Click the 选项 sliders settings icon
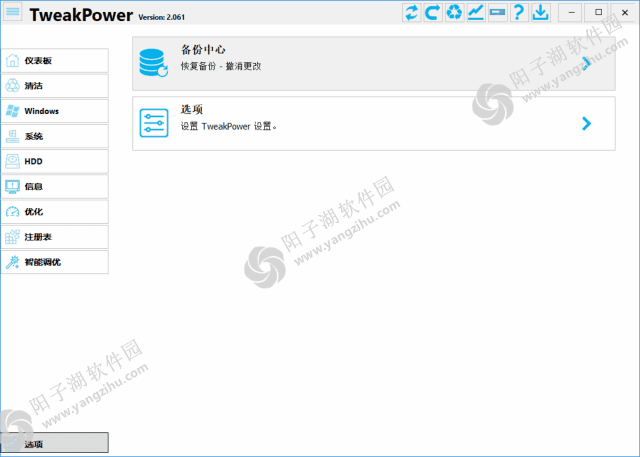 click(154, 123)
